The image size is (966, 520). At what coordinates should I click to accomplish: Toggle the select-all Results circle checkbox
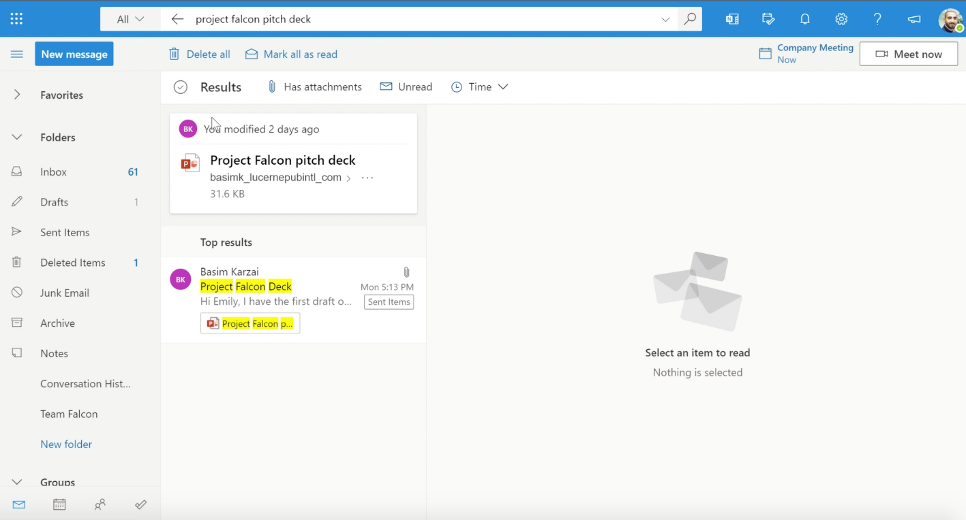(181, 87)
